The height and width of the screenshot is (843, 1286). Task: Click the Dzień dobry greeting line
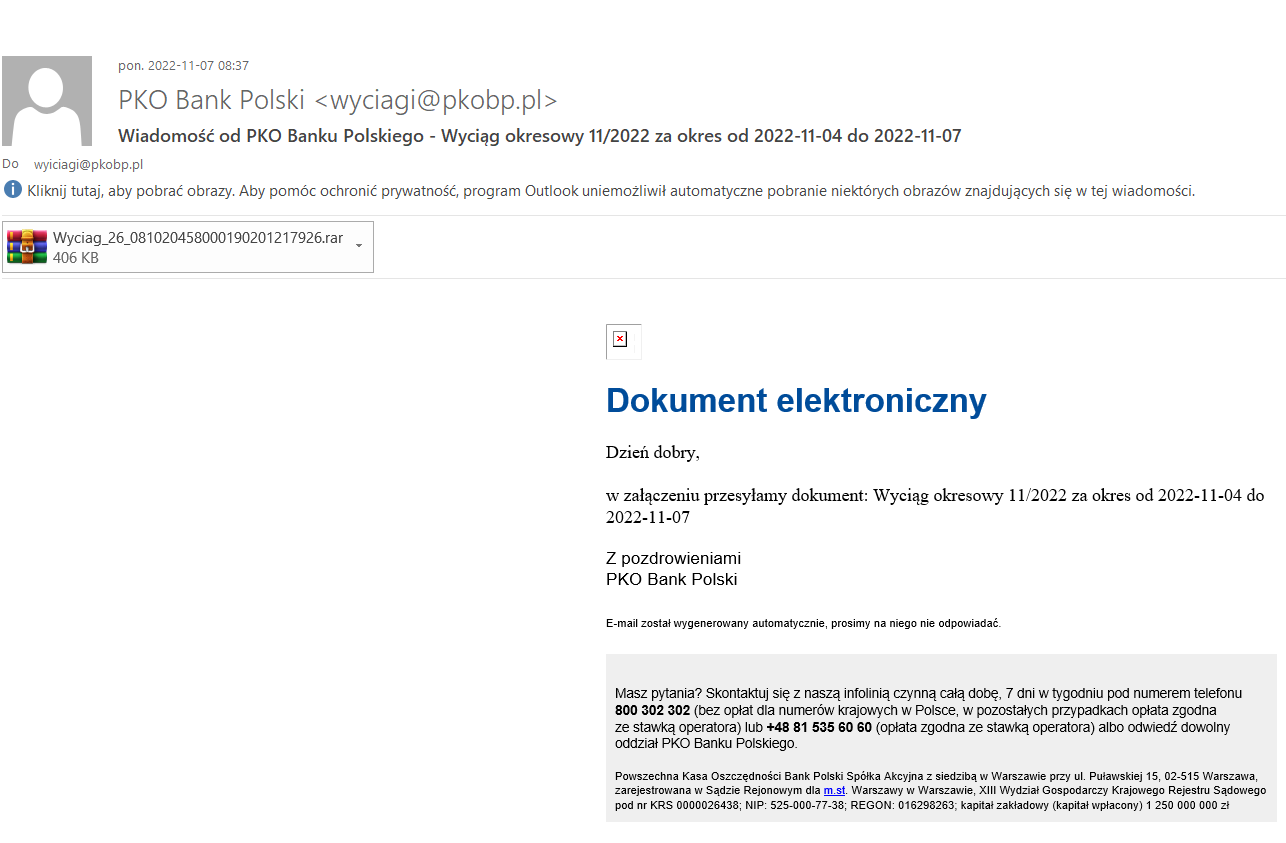pos(652,452)
